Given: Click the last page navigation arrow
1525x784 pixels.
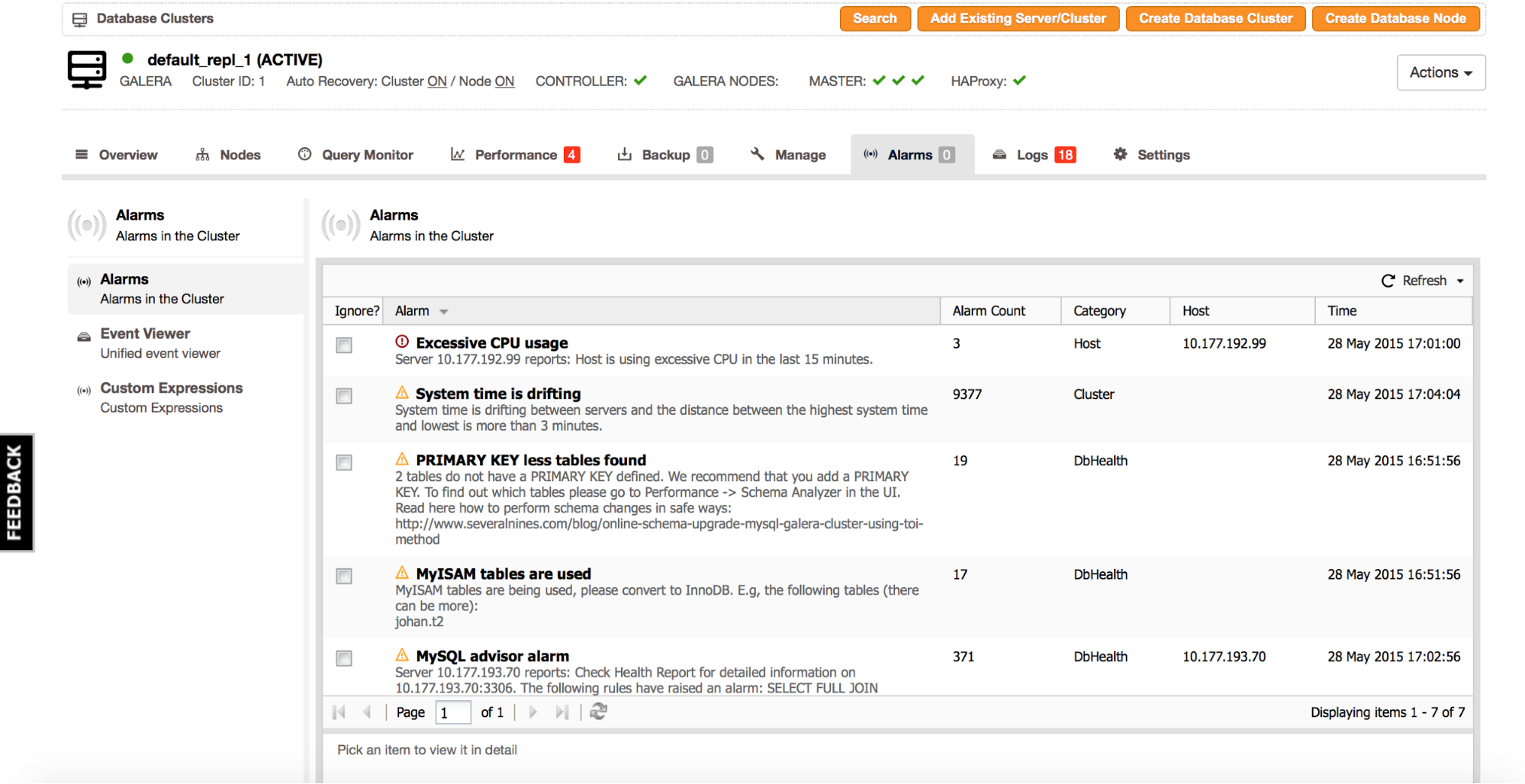Looking at the screenshot, I should (562, 712).
